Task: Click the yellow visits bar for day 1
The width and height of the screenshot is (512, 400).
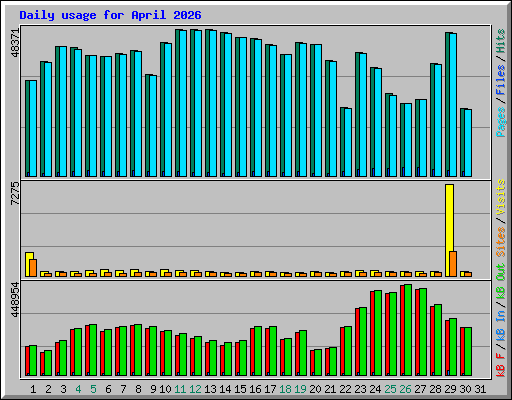Action: [x=28, y=264]
